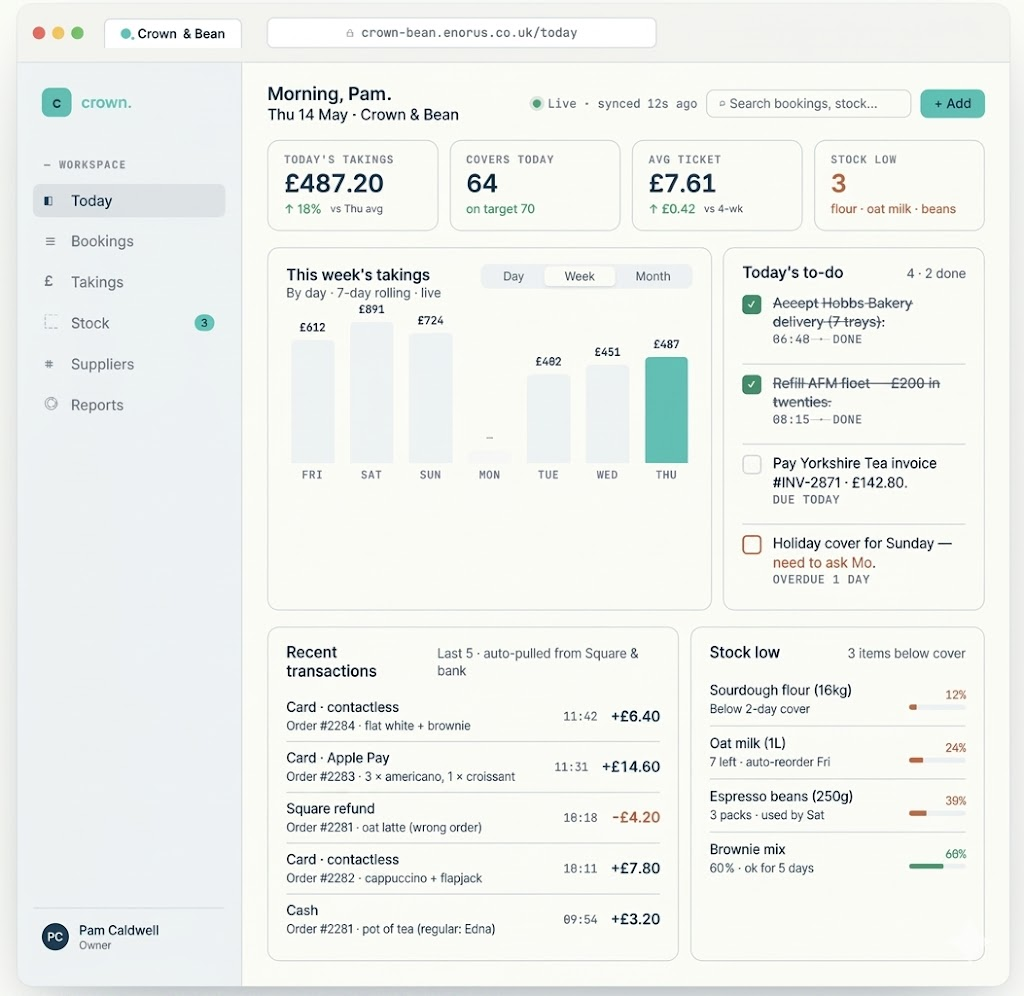Screen dimensions: 1024x996
Task: Open Today in the sidebar
Action: coord(129,201)
